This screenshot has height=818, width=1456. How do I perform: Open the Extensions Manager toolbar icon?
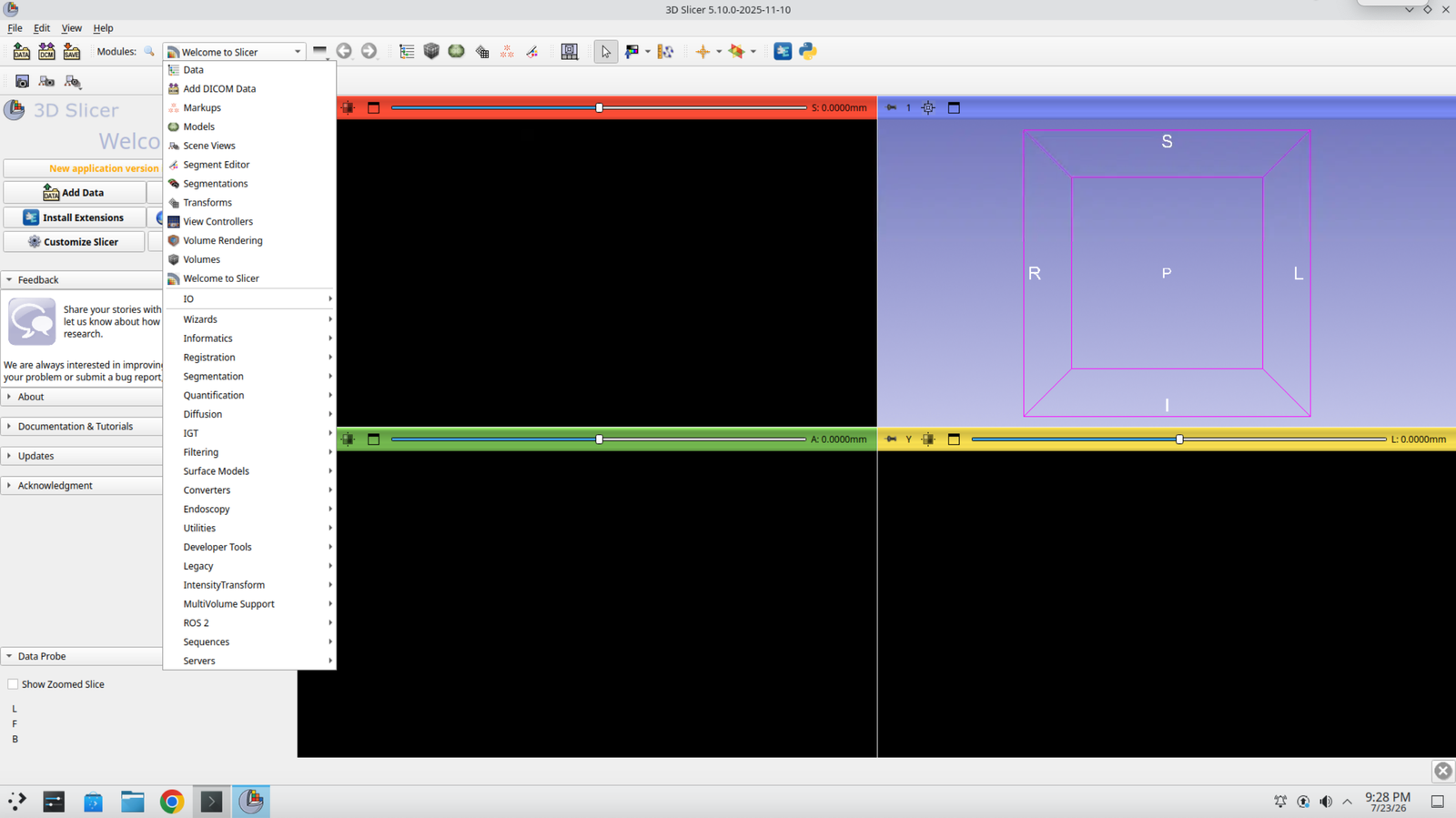(x=783, y=52)
